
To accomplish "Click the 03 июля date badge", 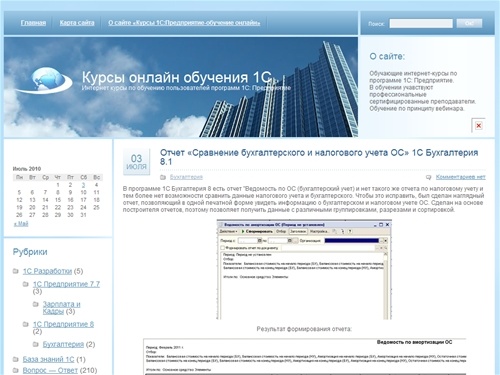I will [136, 162].
